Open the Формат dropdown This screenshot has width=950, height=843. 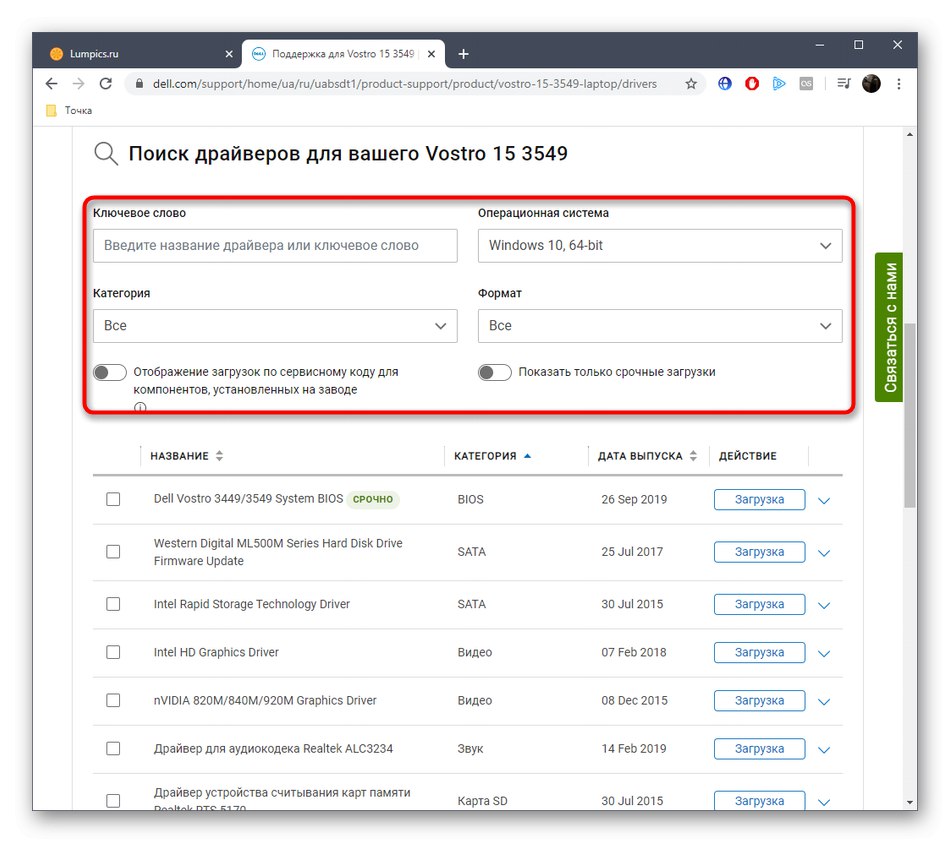(660, 325)
